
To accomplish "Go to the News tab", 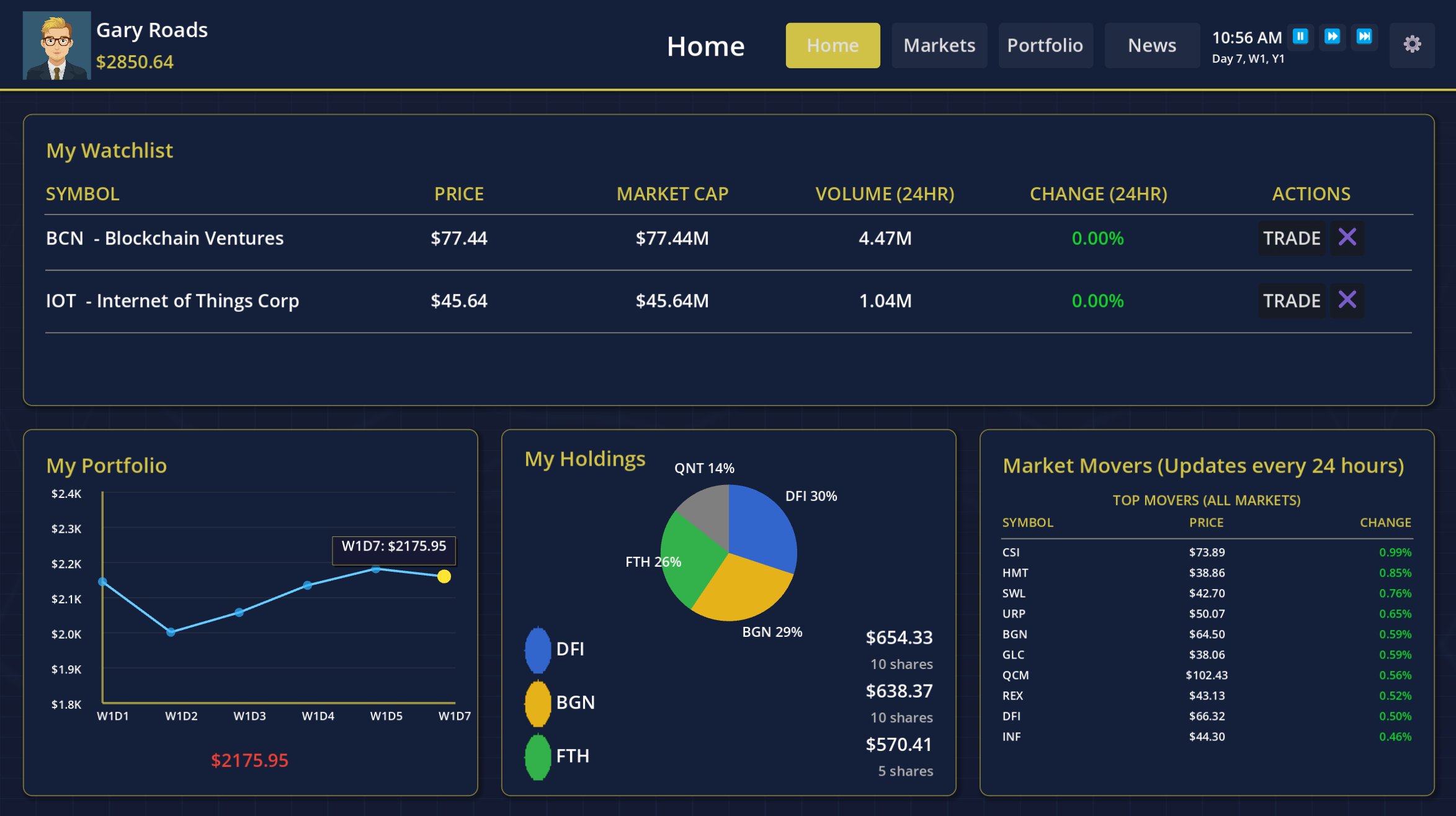I will [1151, 45].
